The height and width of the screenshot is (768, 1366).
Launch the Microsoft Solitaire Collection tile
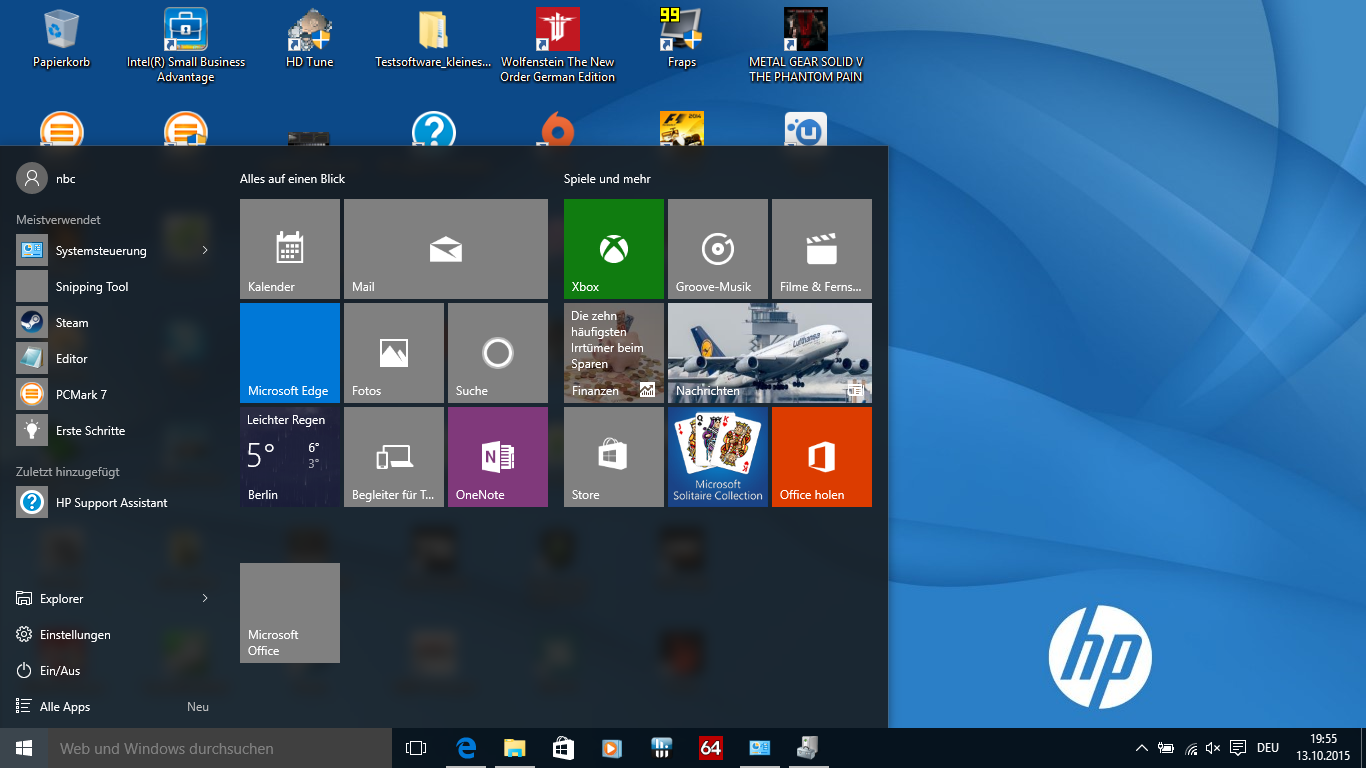click(718, 457)
